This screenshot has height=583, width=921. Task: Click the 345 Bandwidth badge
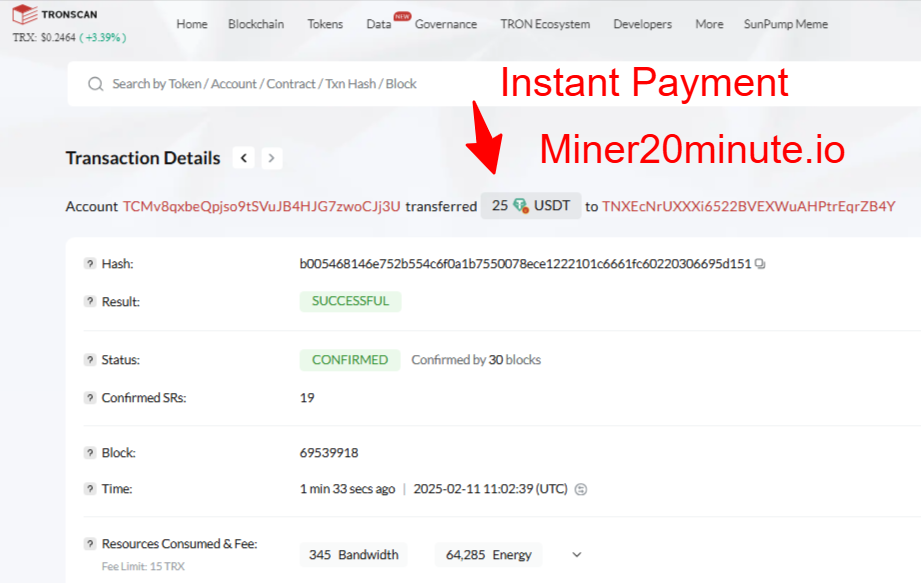(x=354, y=555)
